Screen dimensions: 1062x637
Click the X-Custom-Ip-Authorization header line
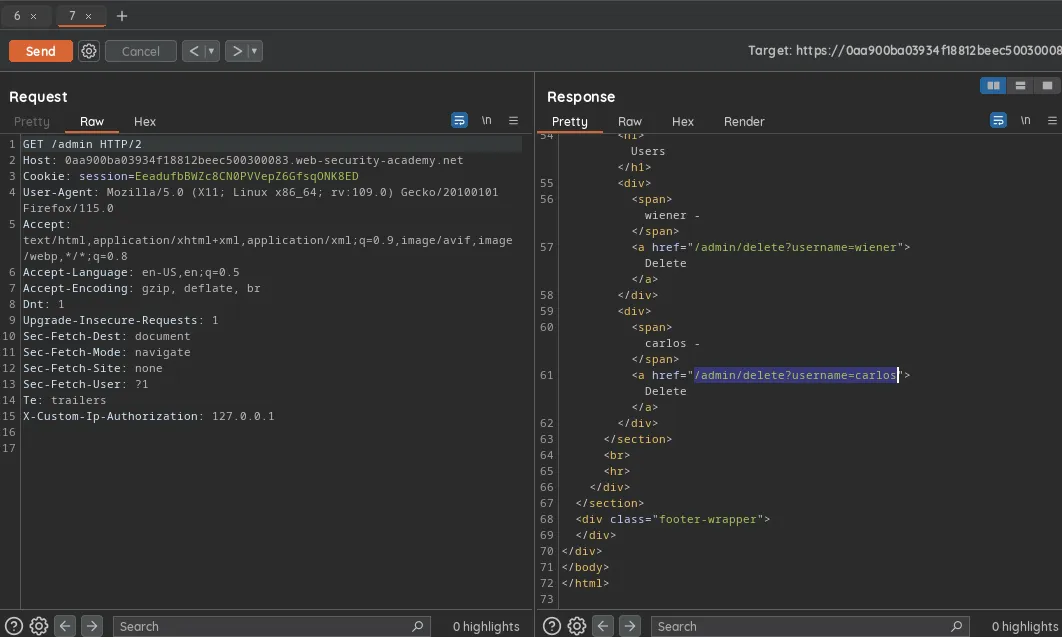[x=148, y=416]
